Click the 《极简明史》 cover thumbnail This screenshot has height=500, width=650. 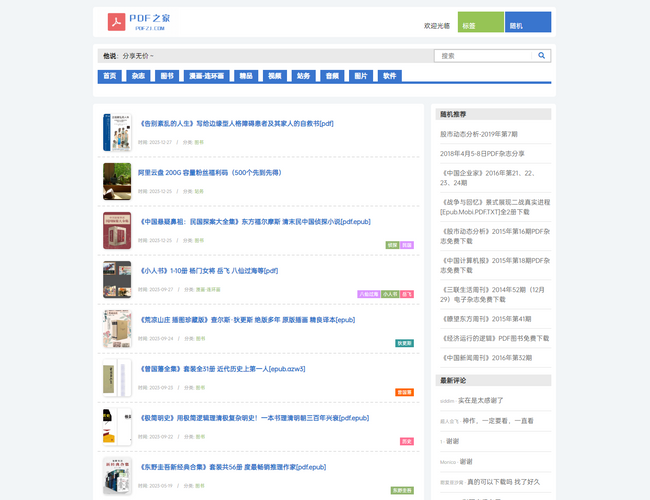[117, 426]
